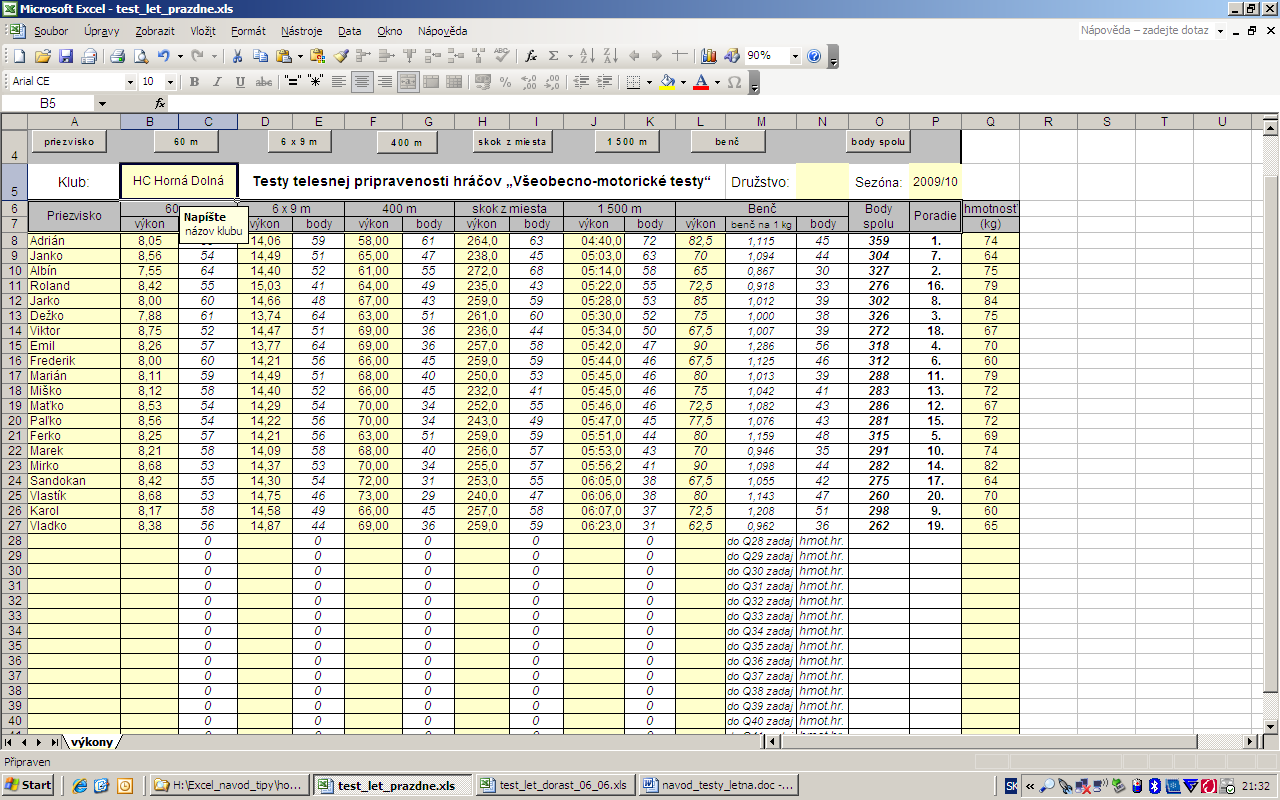The image size is (1280, 800).
Task: Copy selection icon
Action: (261, 56)
